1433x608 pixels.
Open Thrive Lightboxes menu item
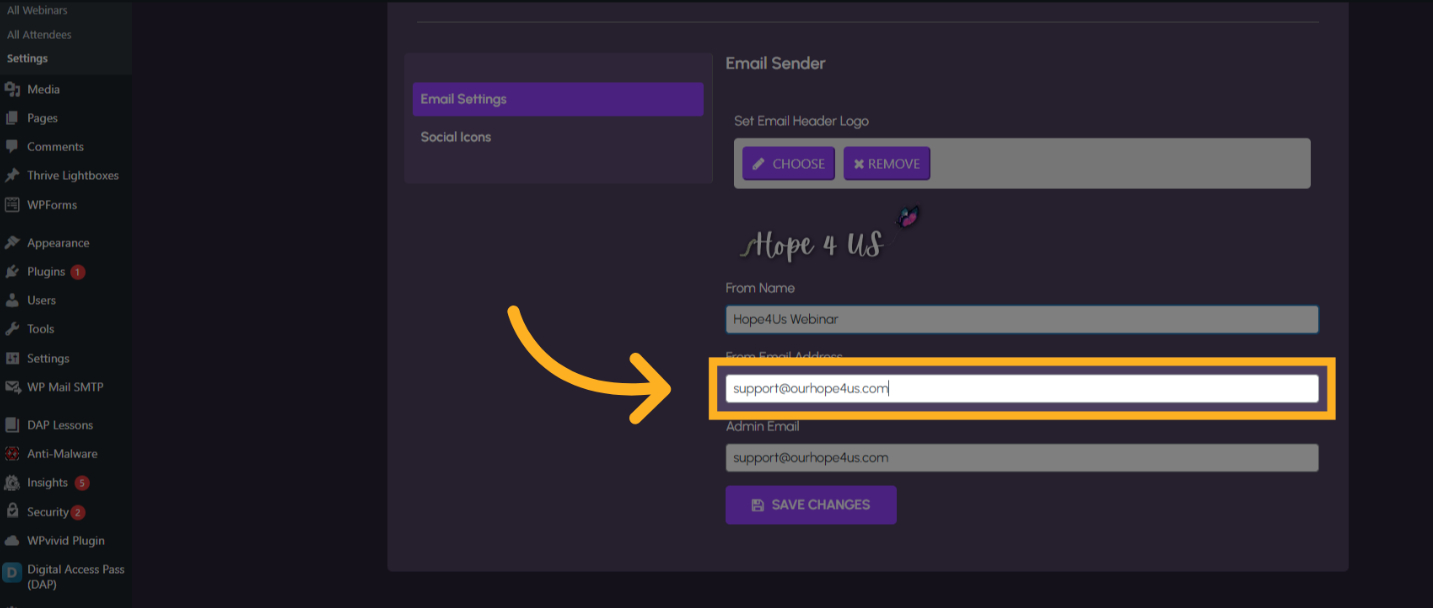[72, 175]
